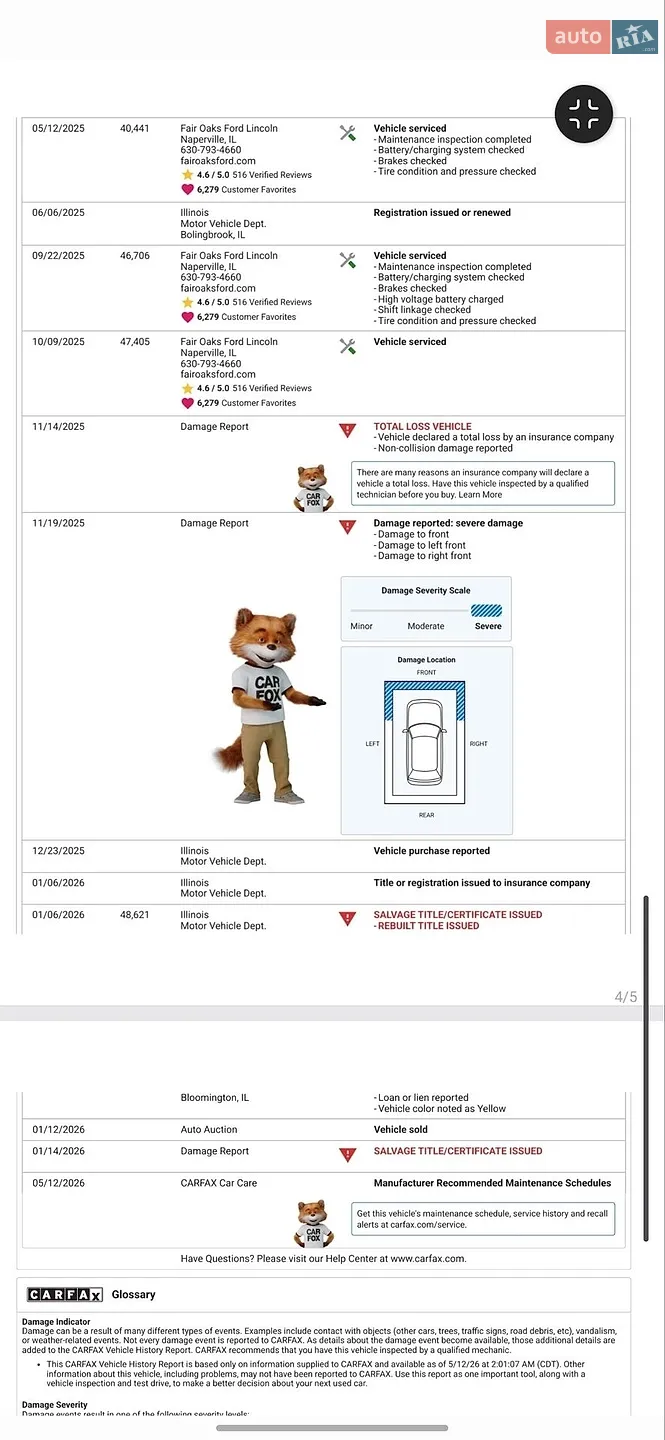Screen dimensions: 665x1440
Task: Click star rating icon in 09/22/2025 row
Action: 187,302
